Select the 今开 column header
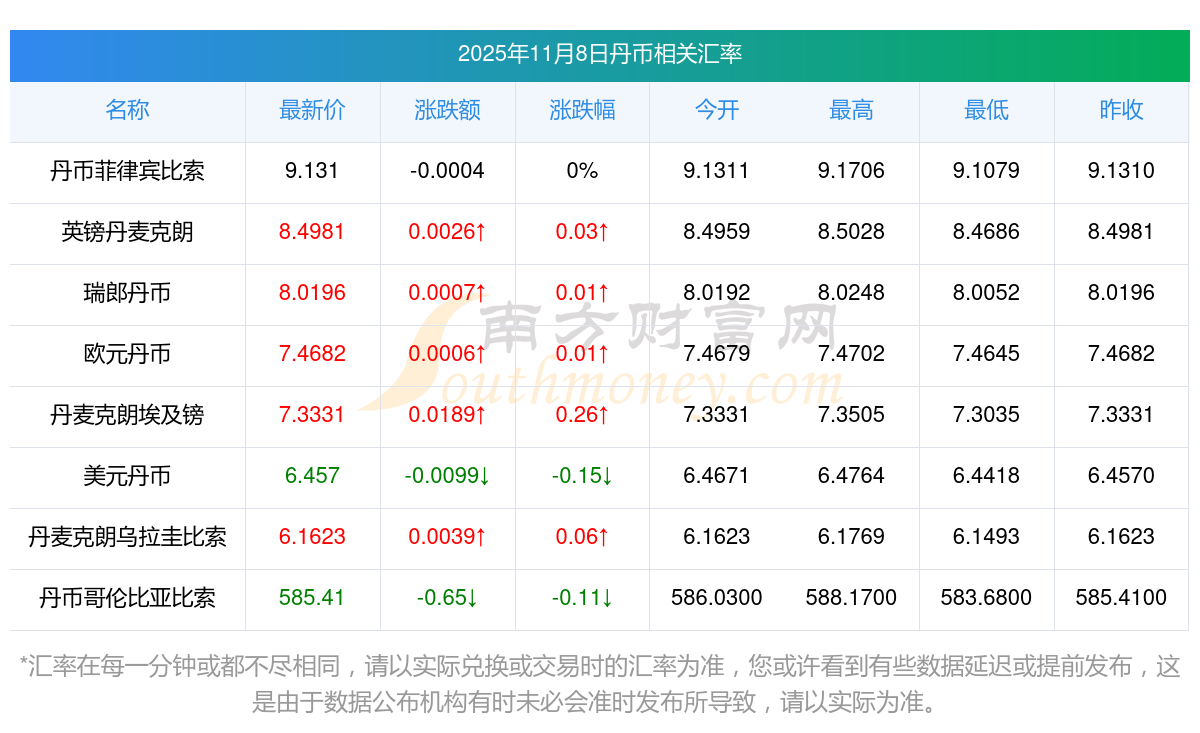This screenshot has width=1200, height=733. click(x=717, y=111)
